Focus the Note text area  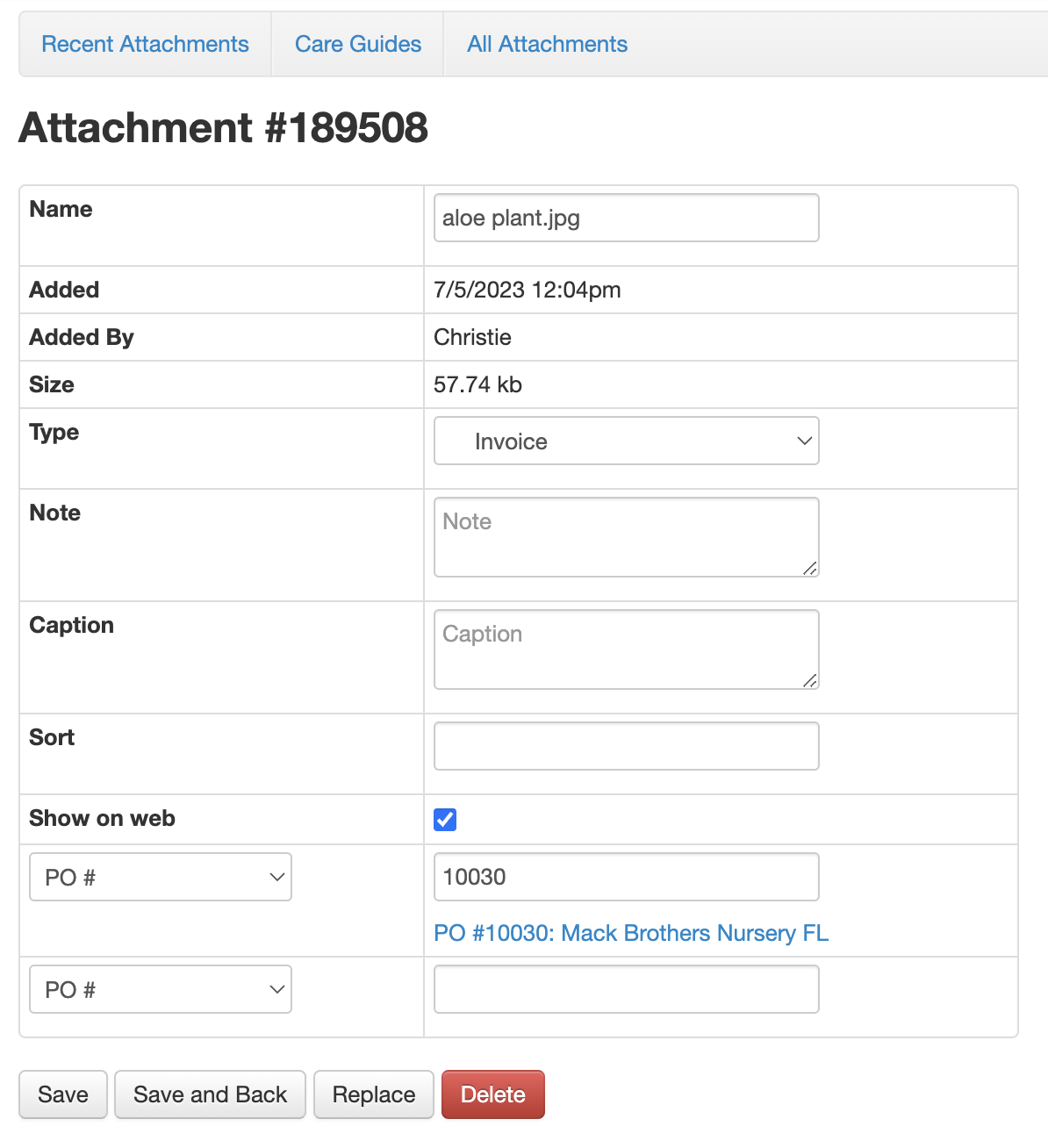coord(626,536)
